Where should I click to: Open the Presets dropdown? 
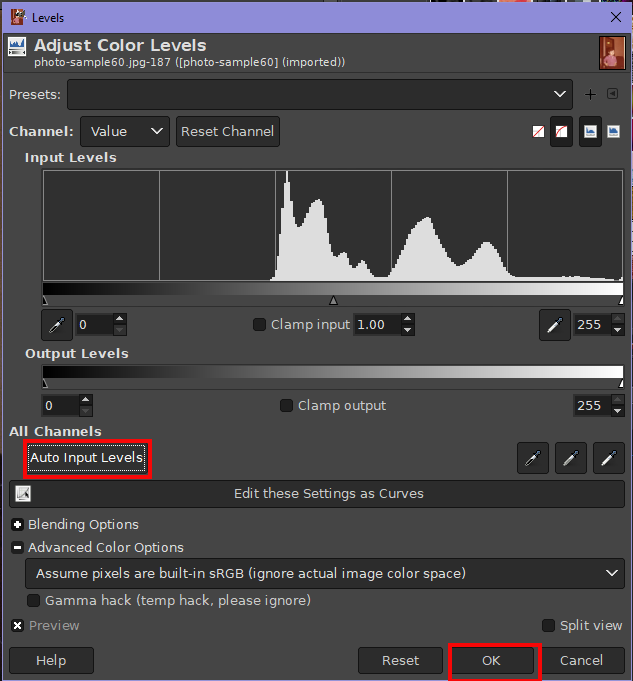pos(320,94)
